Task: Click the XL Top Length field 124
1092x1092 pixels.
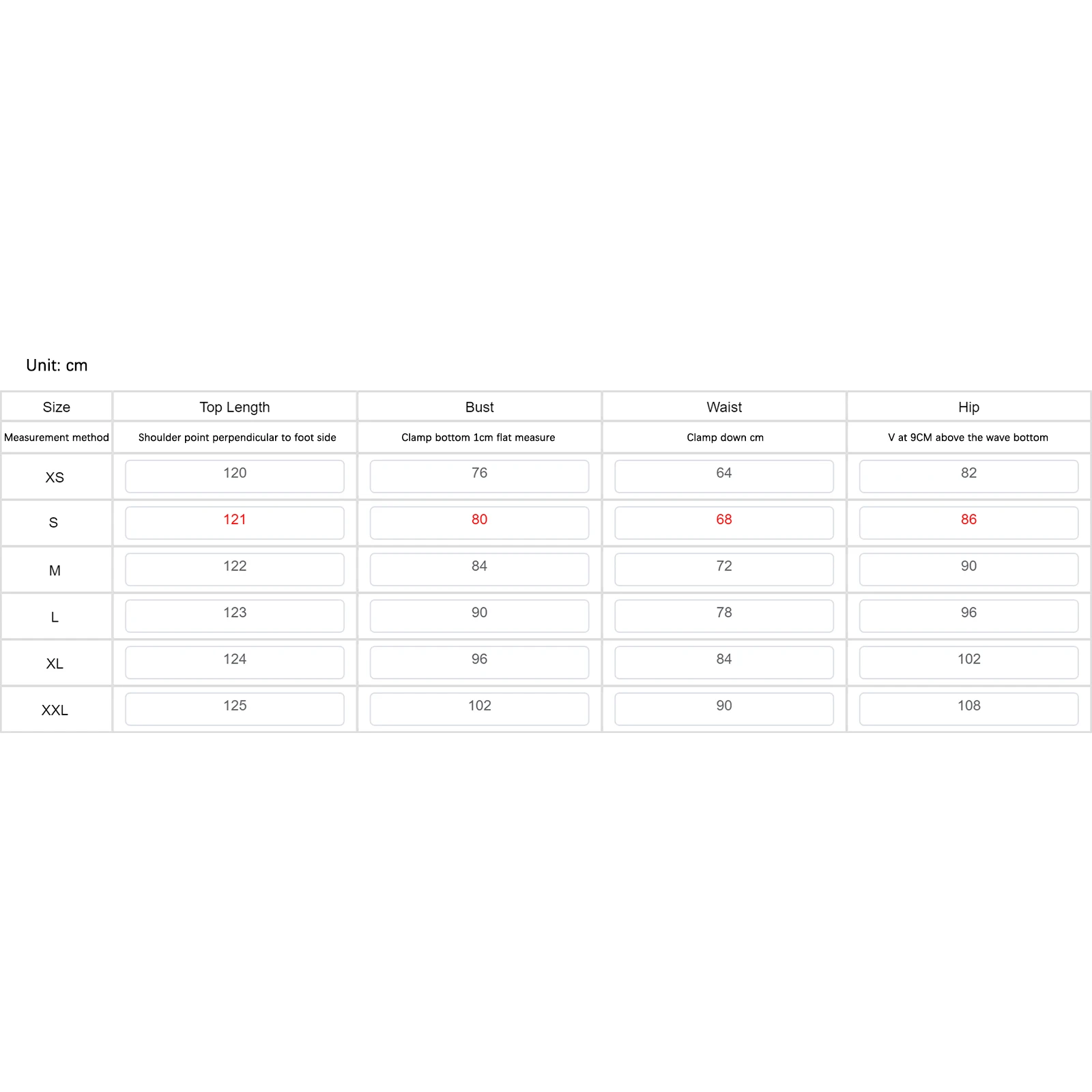Action: 235,662
